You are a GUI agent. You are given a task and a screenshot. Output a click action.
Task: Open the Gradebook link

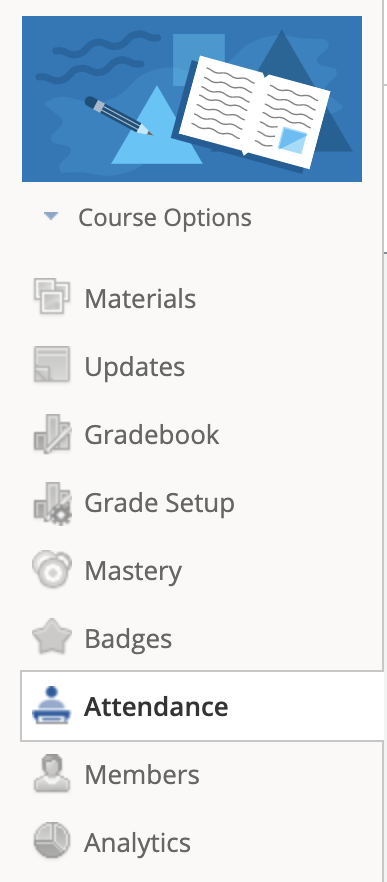click(x=152, y=435)
